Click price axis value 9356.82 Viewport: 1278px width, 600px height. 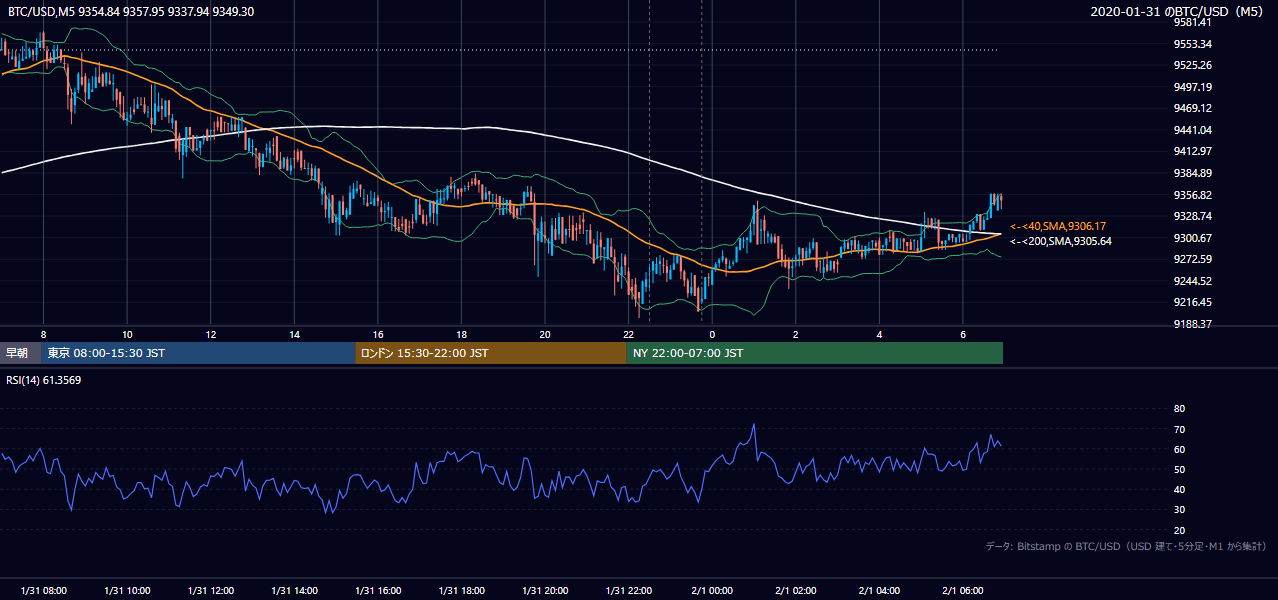(x=1193, y=195)
